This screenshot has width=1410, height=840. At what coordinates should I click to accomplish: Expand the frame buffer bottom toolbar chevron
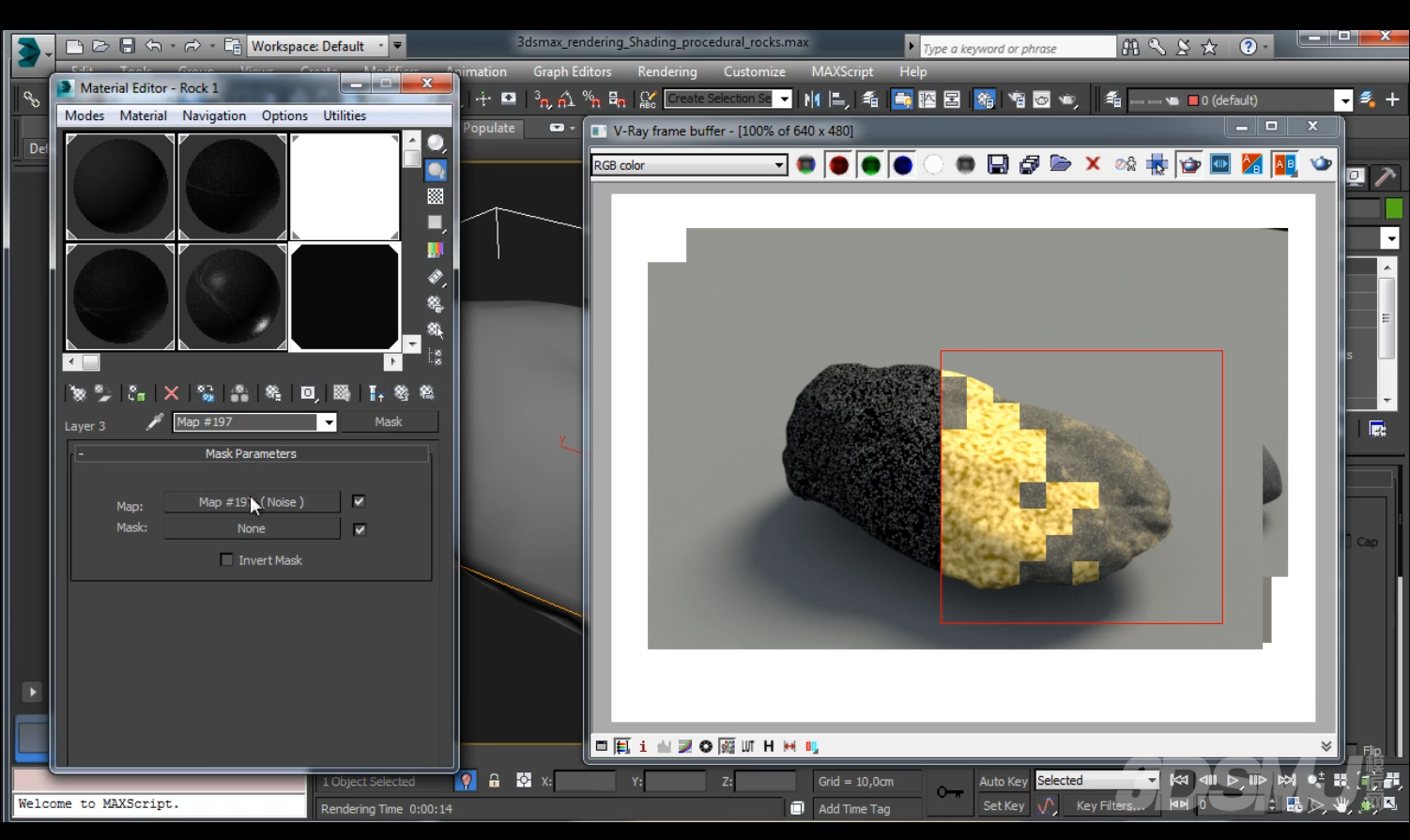[x=1326, y=746]
